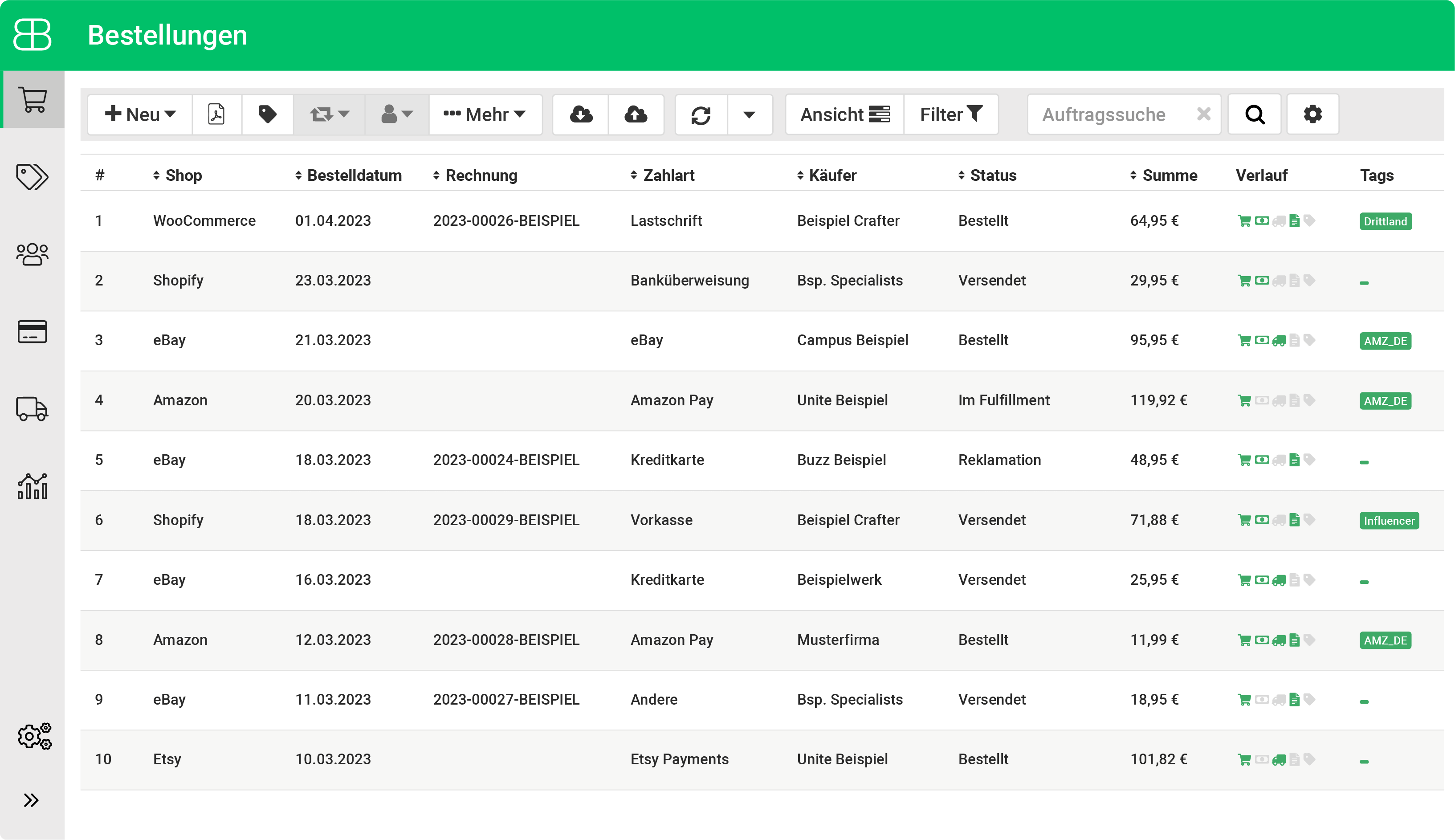Click the magnifier search button
Viewport: 1455px width, 840px height.
[x=1254, y=114]
